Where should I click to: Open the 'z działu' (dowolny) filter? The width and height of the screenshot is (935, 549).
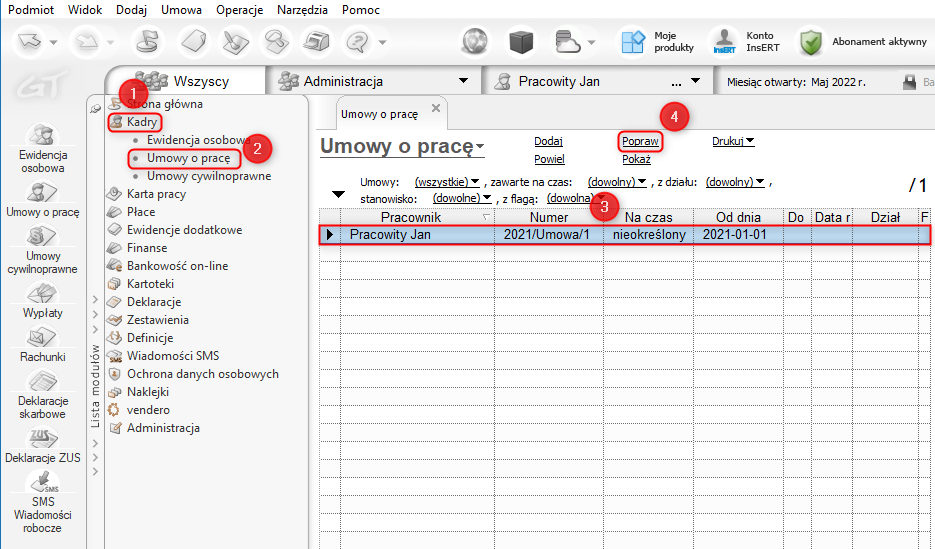[x=735, y=182]
